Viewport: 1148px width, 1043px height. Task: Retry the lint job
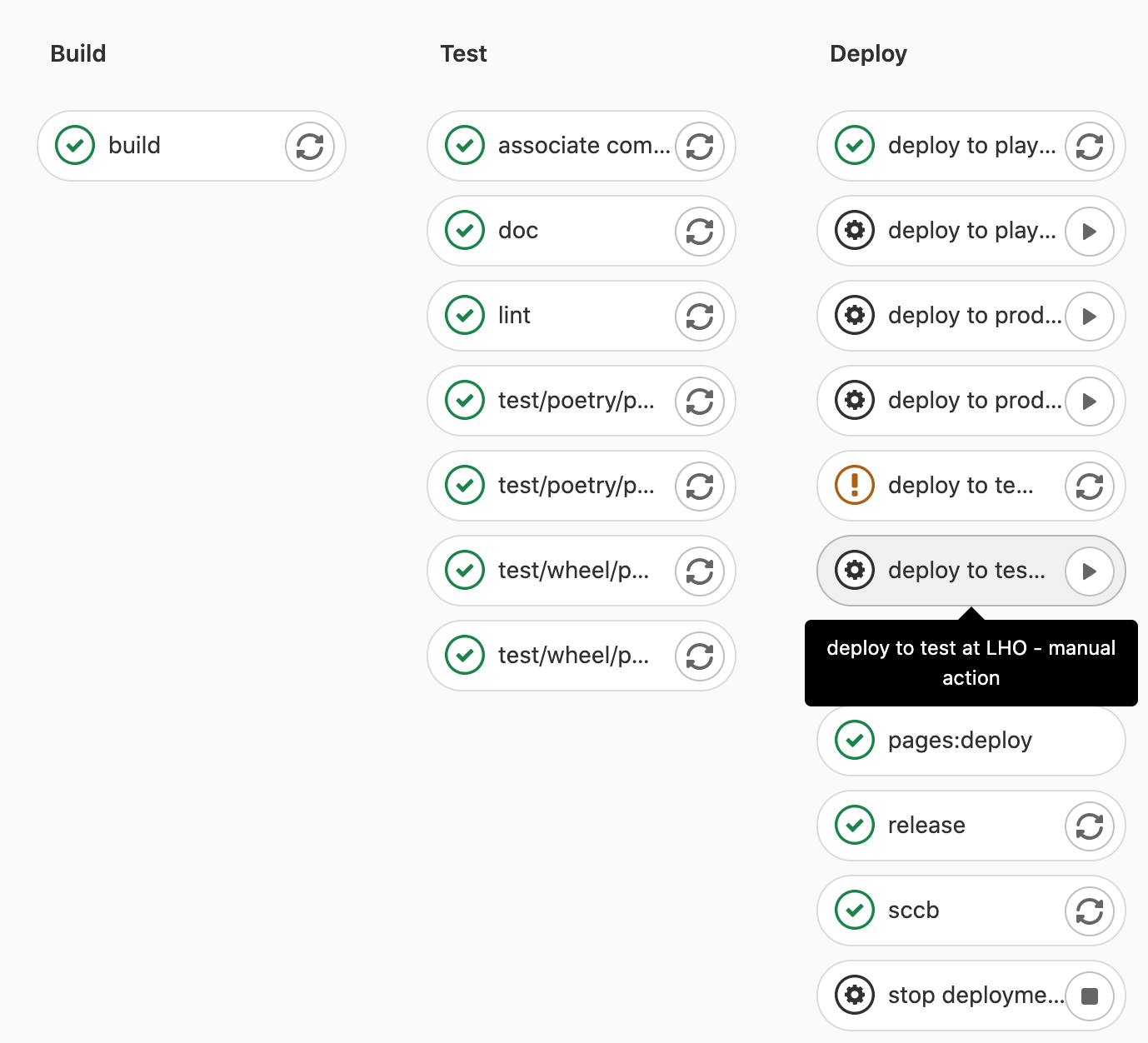pyautogui.click(x=700, y=317)
